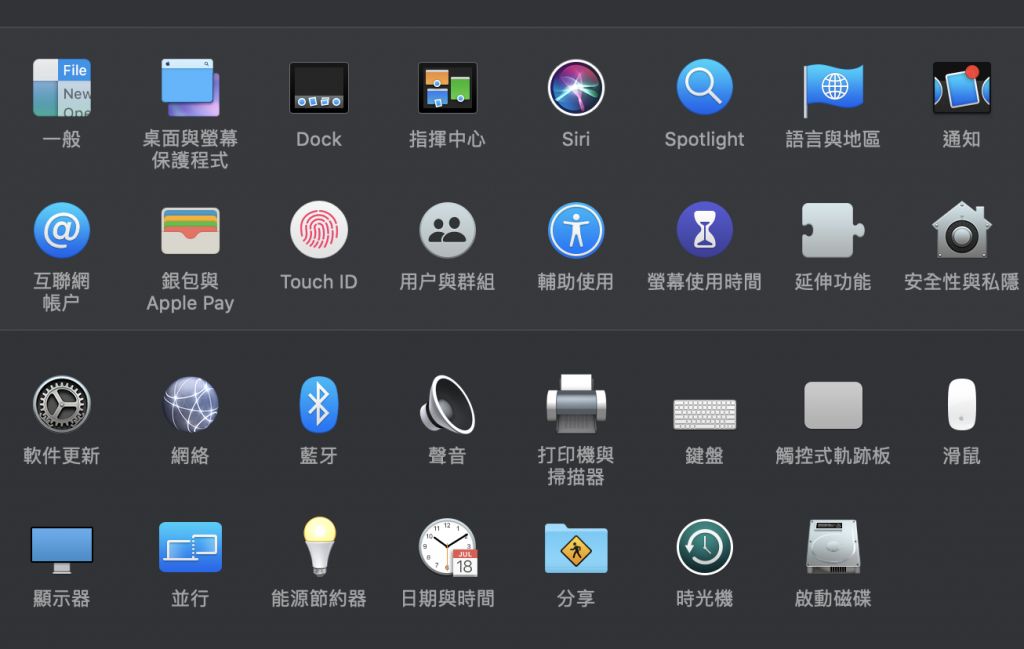Open 延伸功能 puzzle piece icon
This screenshot has width=1024, height=649.
833,230
